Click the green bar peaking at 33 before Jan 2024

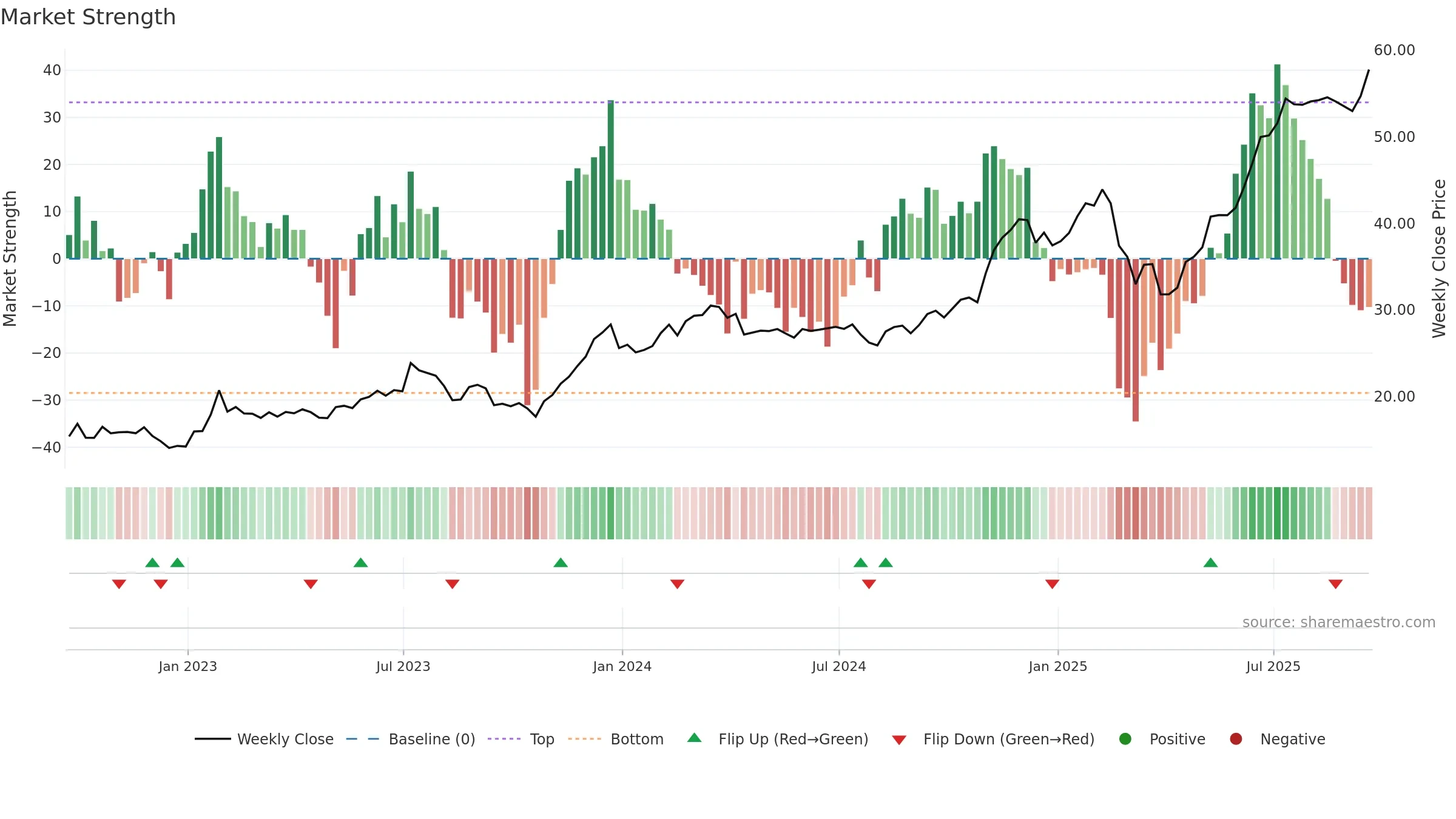click(611, 180)
